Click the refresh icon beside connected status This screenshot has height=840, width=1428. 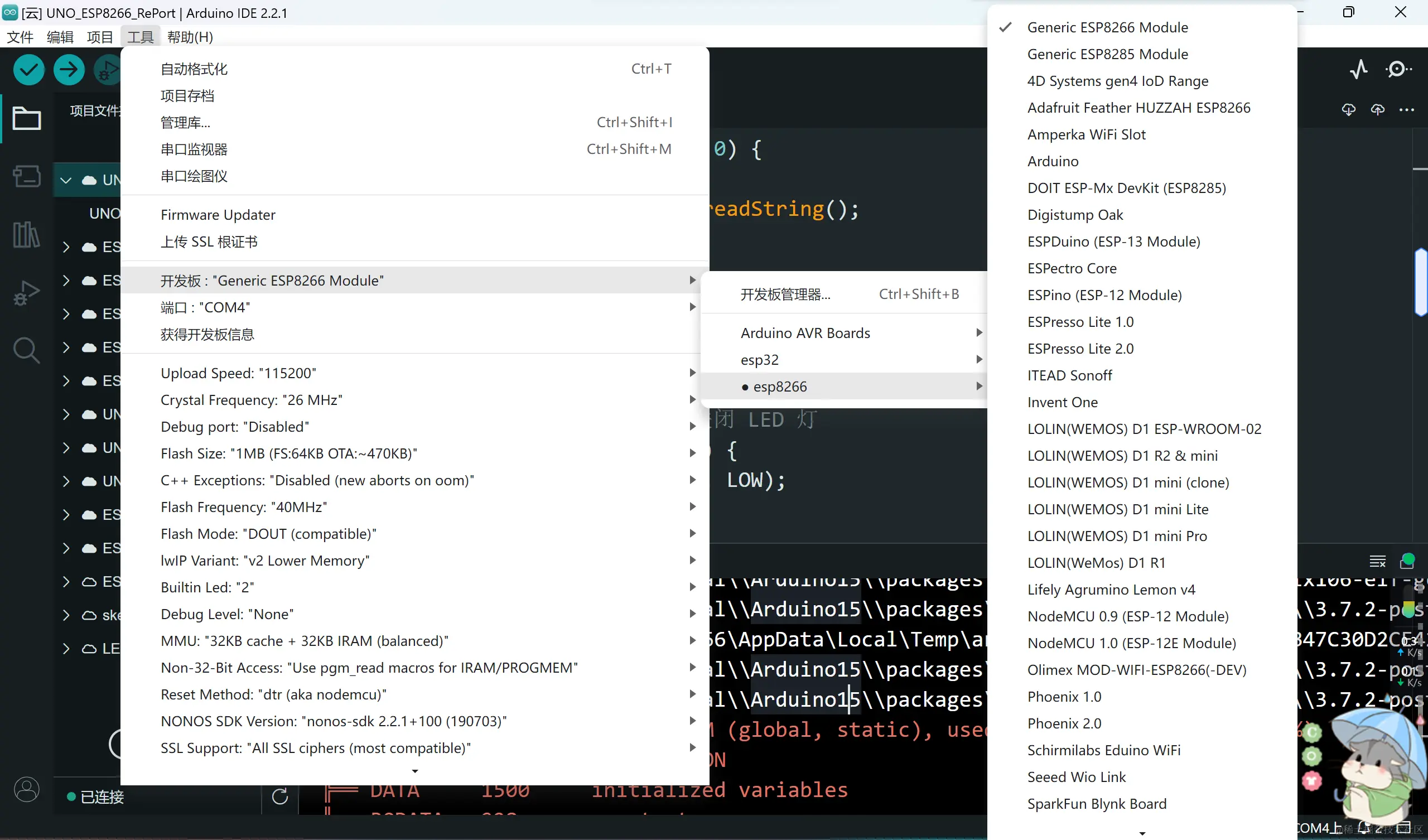pos(280,796)
